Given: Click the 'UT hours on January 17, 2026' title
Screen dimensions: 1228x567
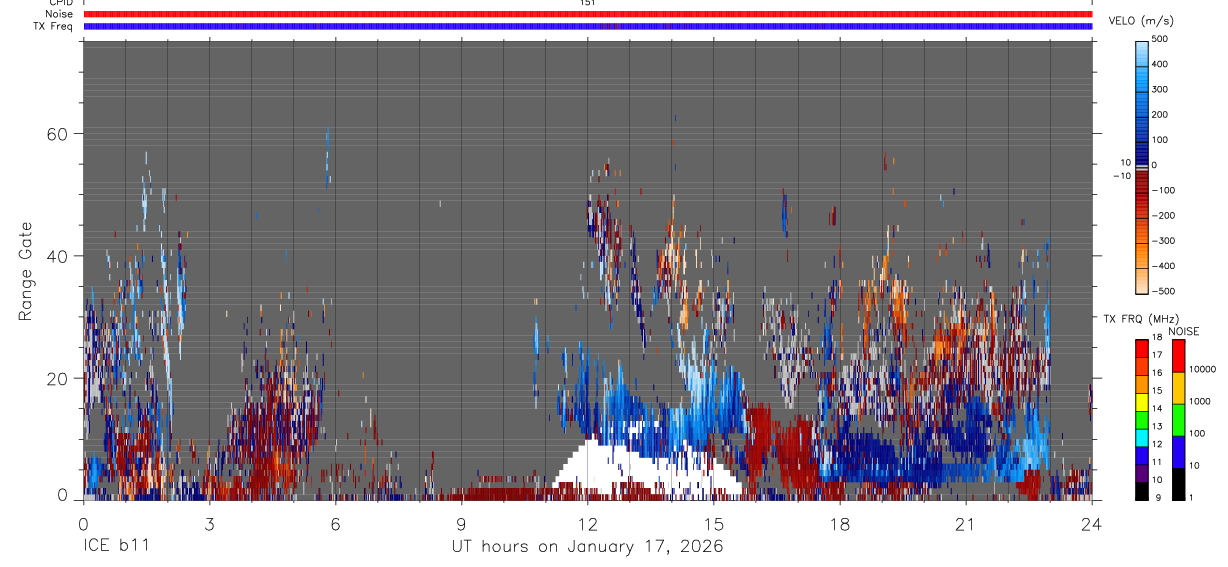Looking at the screenshot, I should (x=588, y=548).
